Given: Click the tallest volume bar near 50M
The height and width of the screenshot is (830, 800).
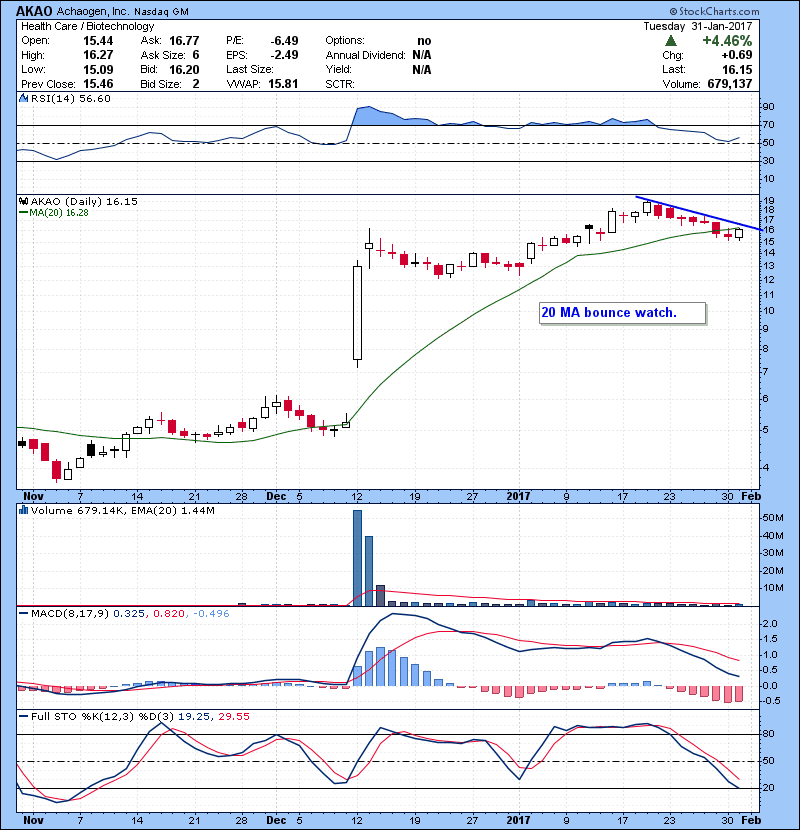Looking at the screenshot, I should click(x=357, y=558).
